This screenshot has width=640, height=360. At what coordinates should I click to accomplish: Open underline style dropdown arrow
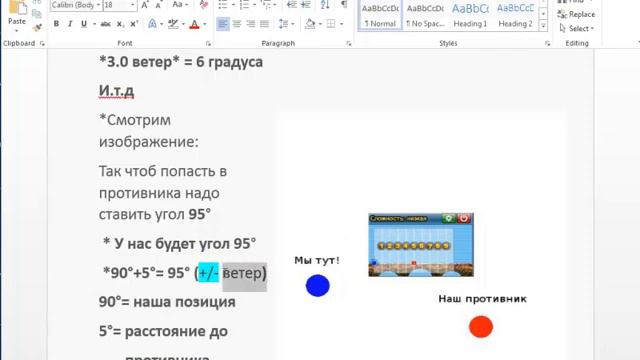(x=94, y=24)
